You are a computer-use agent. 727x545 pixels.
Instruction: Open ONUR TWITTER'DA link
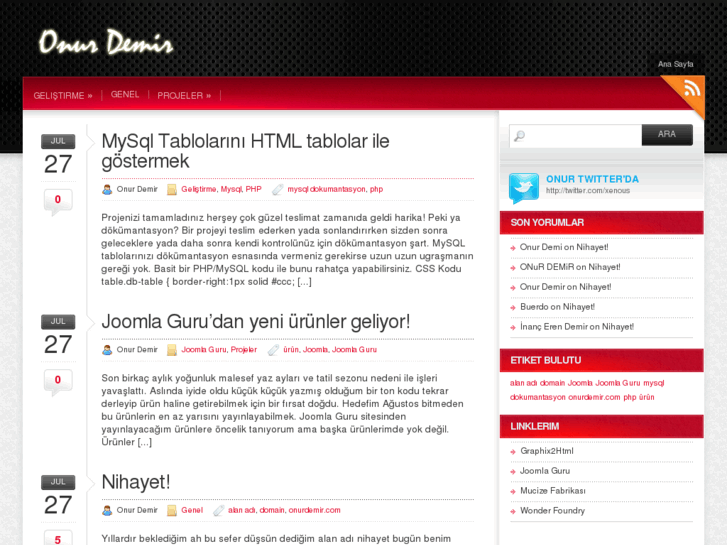pos(592,179)
